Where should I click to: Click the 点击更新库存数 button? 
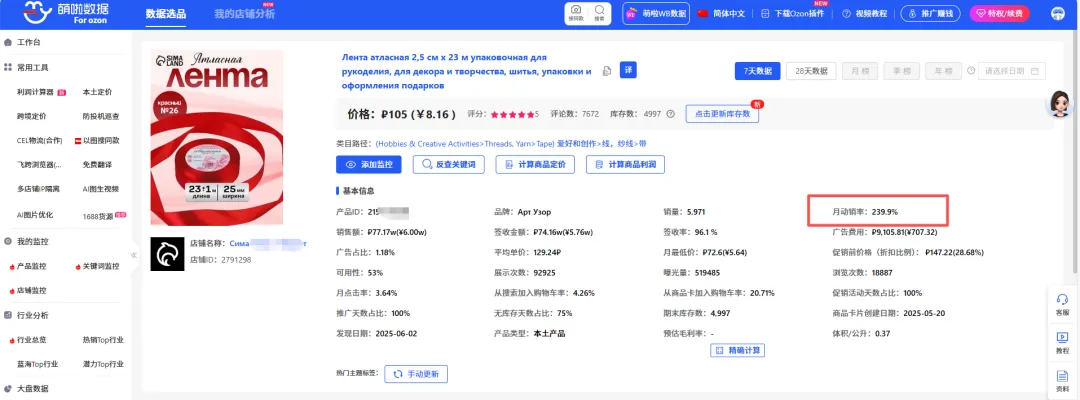pos(722,114)
